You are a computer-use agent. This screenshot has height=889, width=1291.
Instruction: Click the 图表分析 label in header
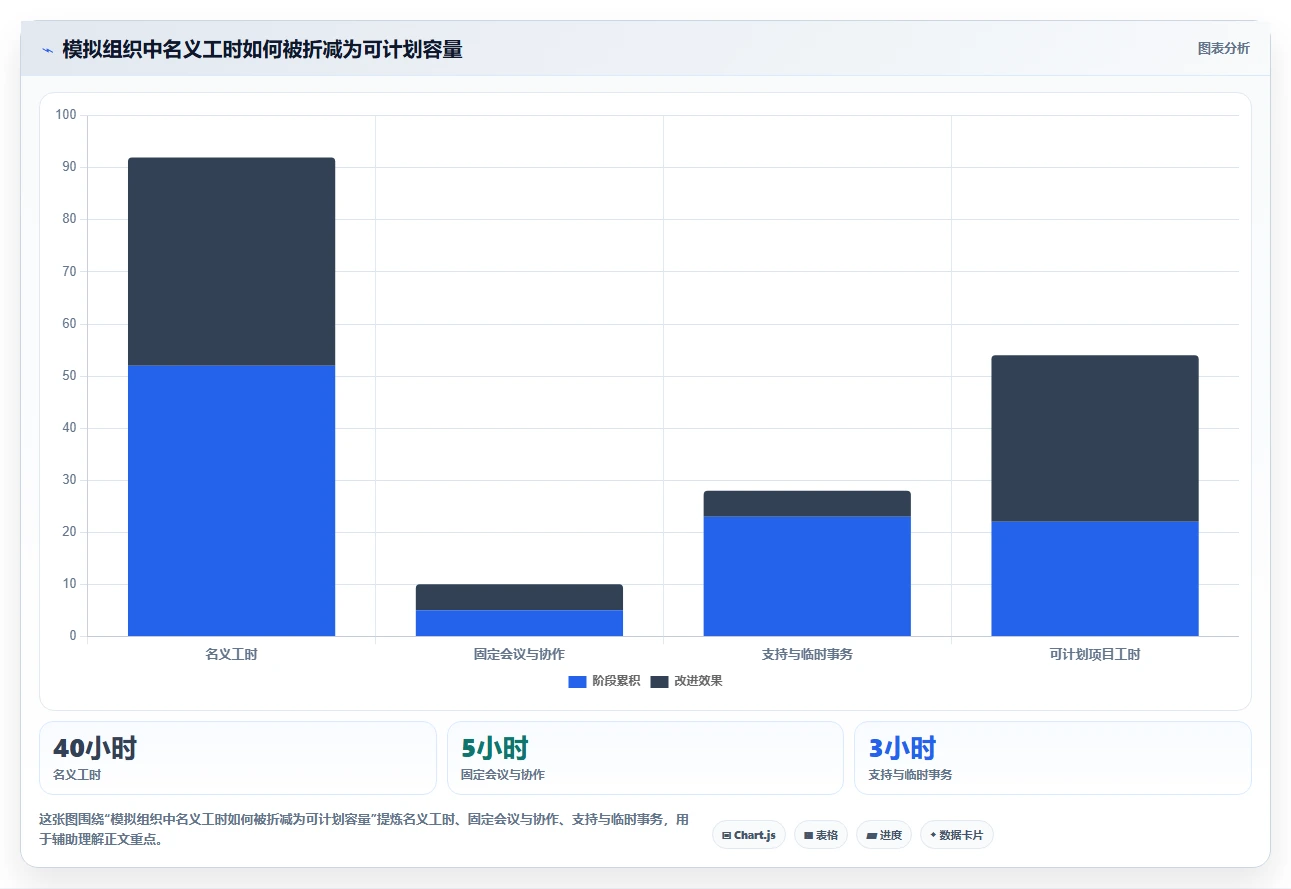point(1223,48)
